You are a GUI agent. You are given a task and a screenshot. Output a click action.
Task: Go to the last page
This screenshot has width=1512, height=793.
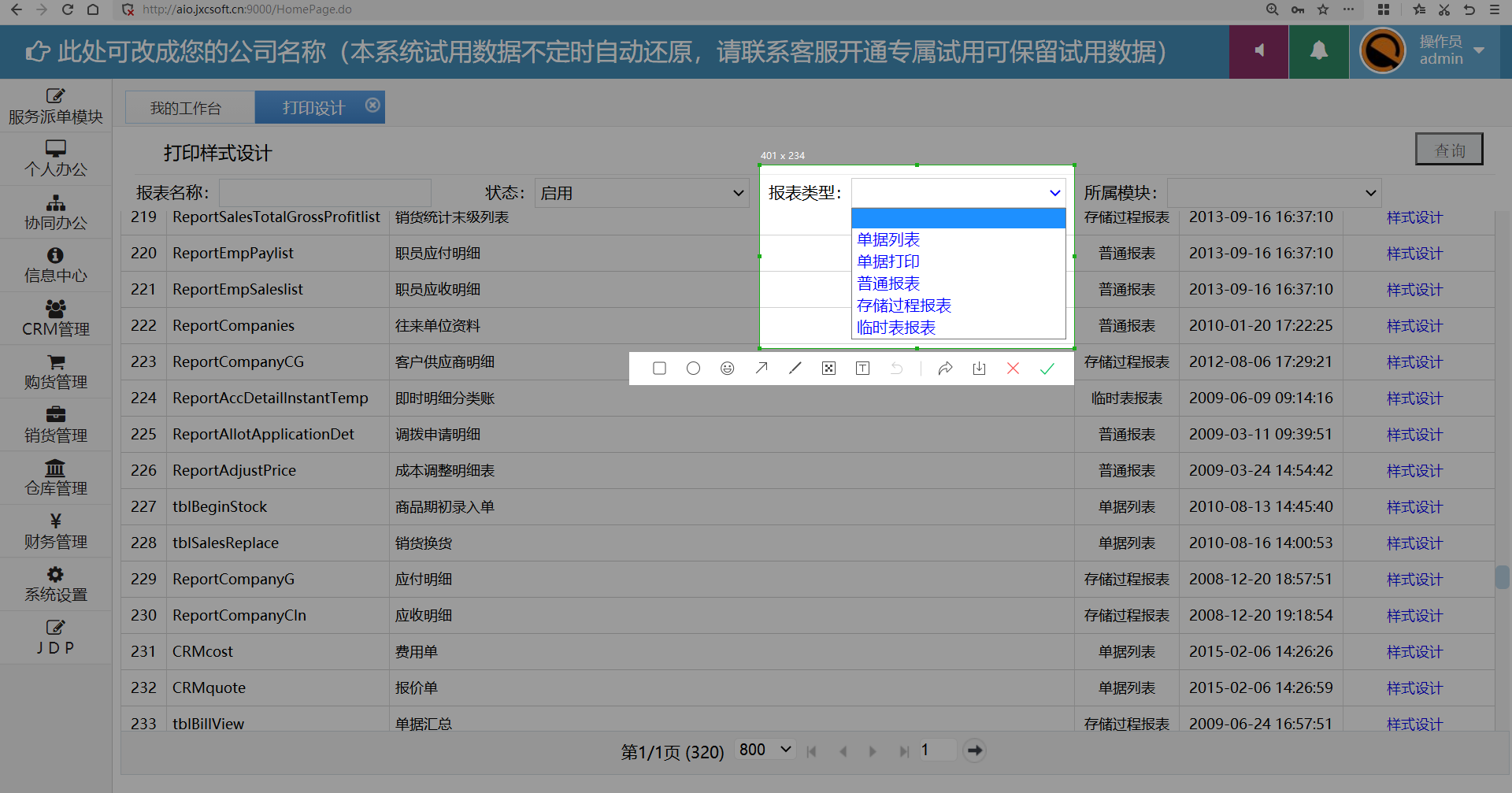point(903,751)
